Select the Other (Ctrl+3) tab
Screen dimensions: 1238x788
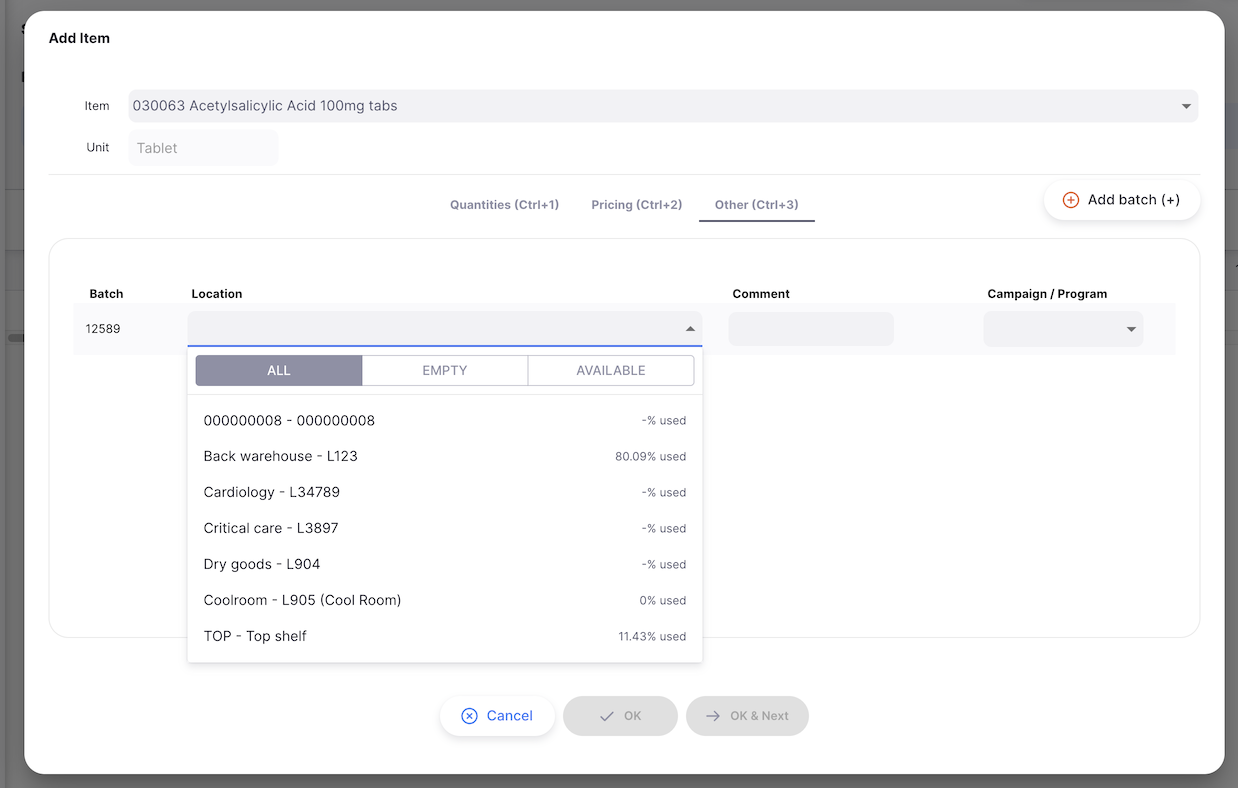[x=756, y=205]
